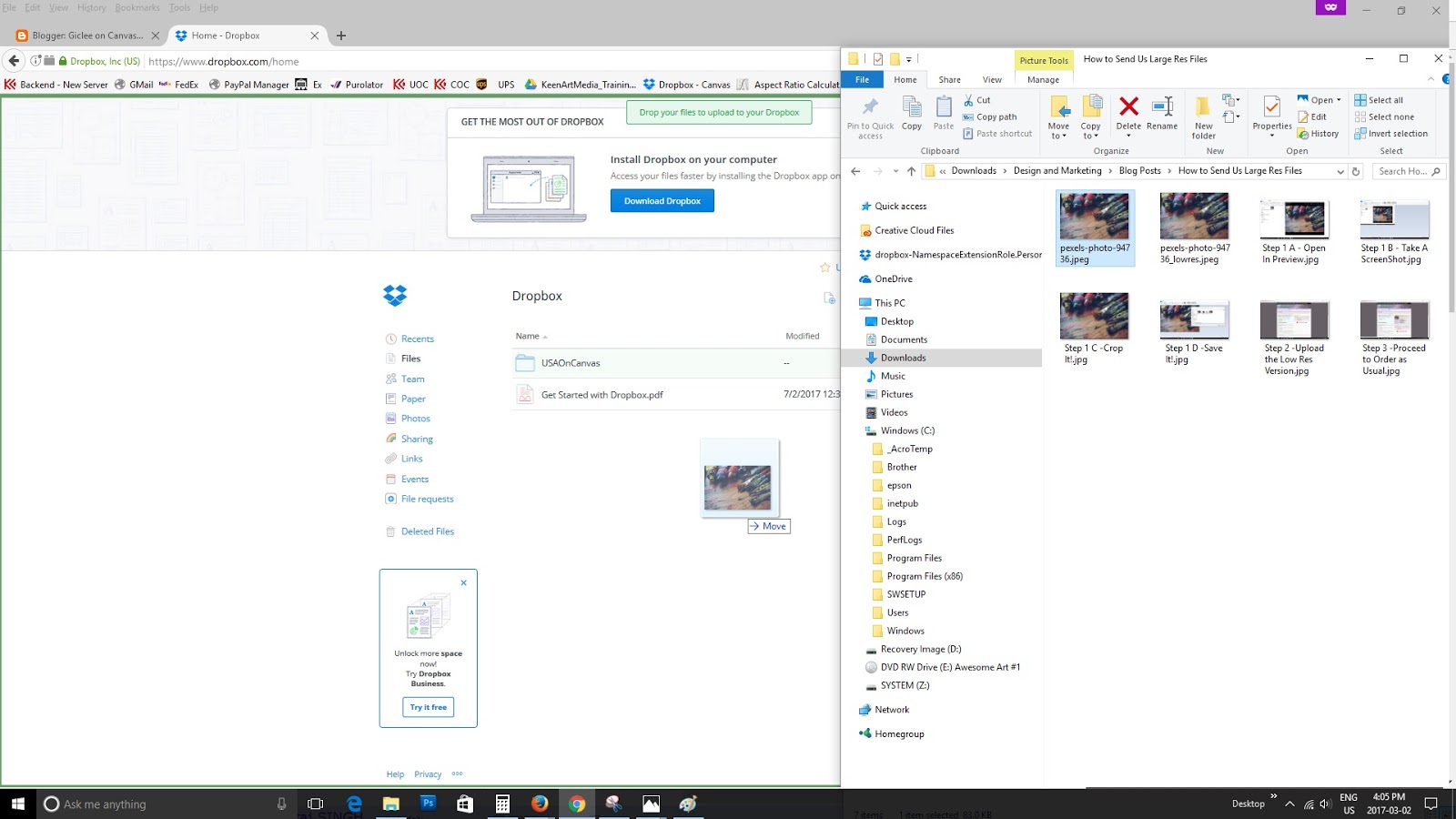Go up one folder level in Explorer
The height and width of the screenshot is (819, 1456).
(x=911, y=171)
